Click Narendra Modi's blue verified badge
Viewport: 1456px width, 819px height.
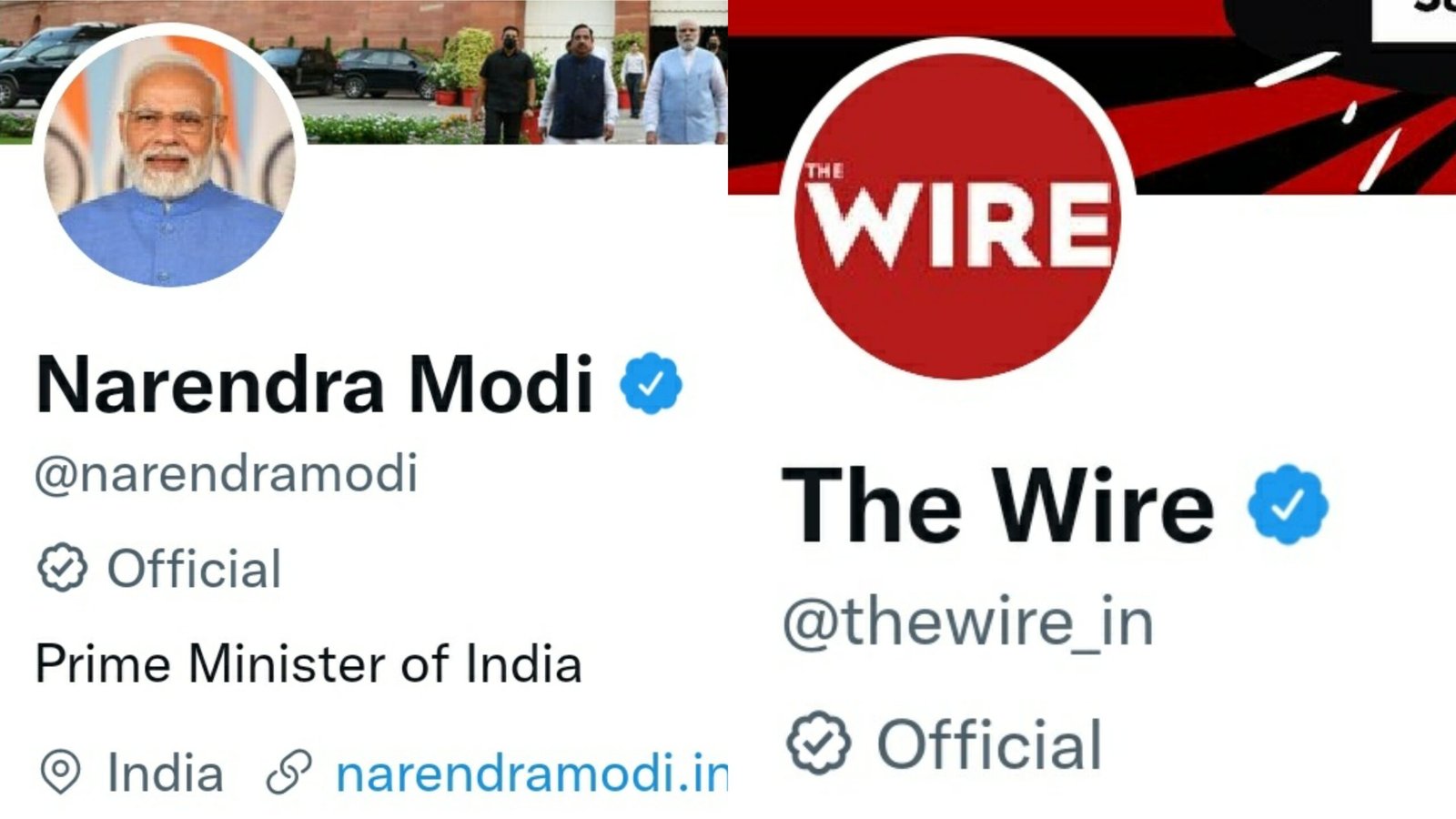coord(651,383)
